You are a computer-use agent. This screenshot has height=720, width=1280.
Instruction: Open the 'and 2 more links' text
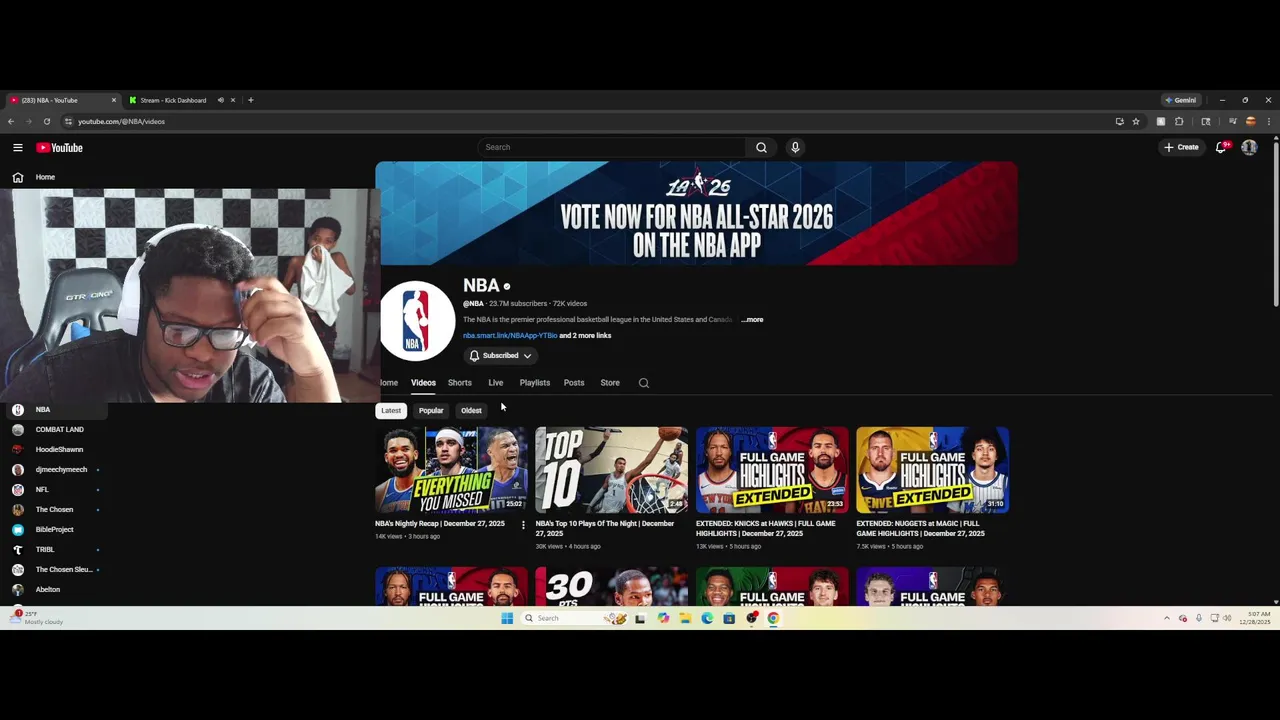point(585,336)
